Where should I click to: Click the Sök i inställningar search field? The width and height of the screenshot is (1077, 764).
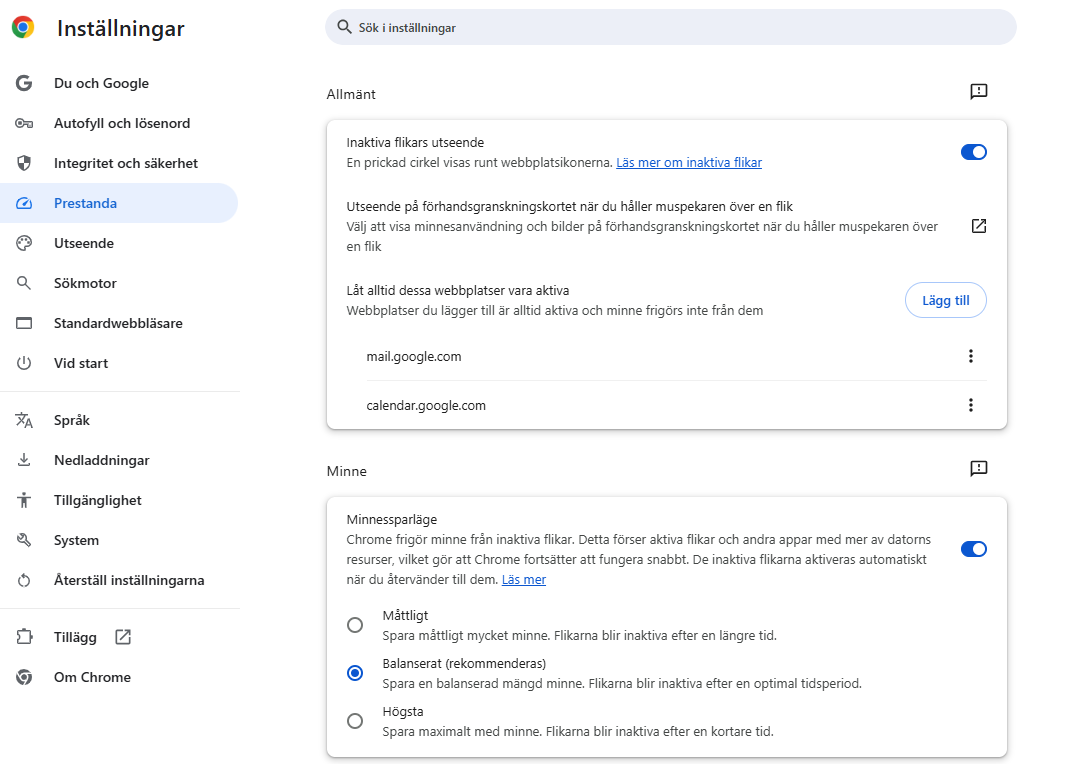[x=670, y=28]
